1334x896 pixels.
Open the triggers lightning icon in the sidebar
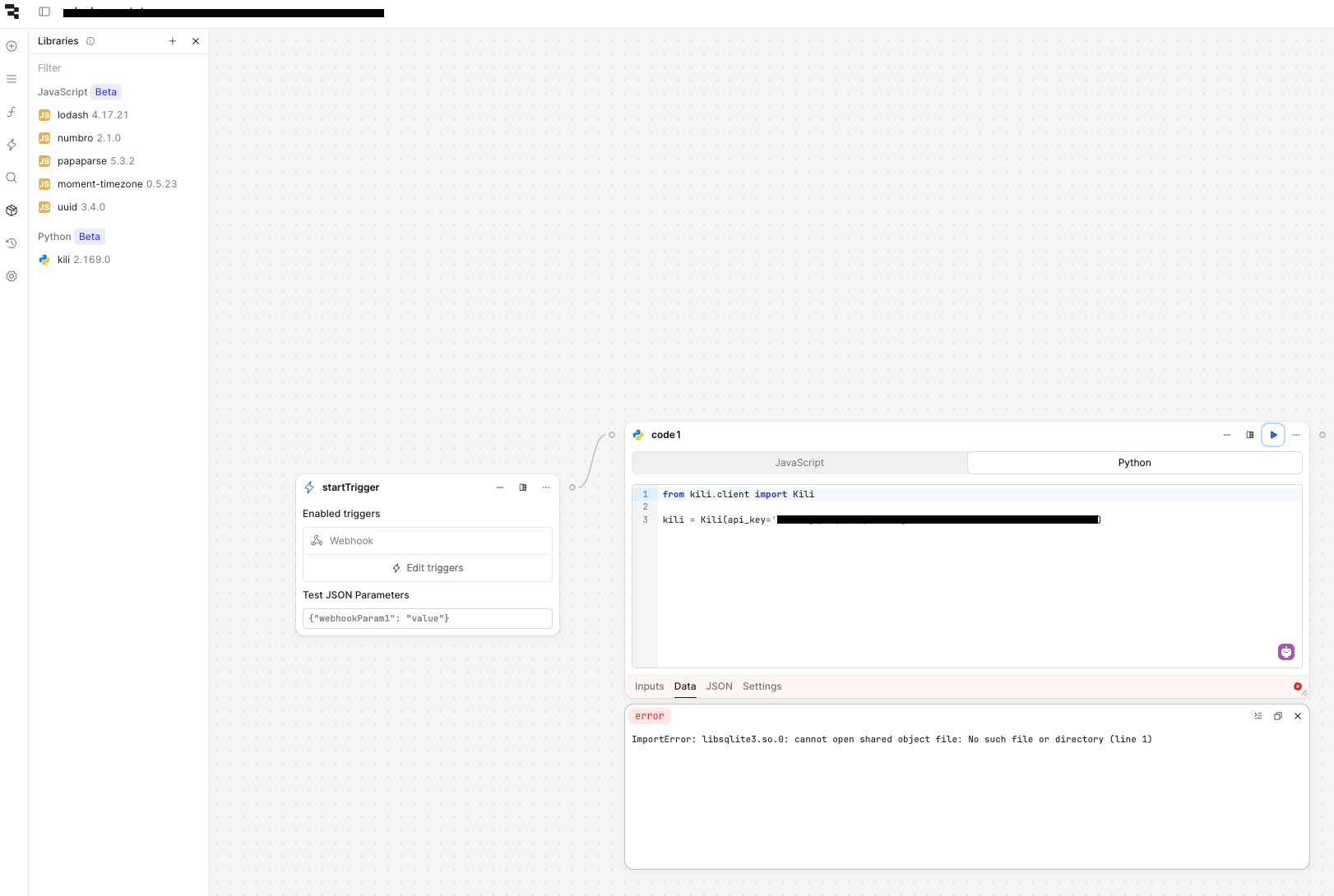click(x=12, y=145)
